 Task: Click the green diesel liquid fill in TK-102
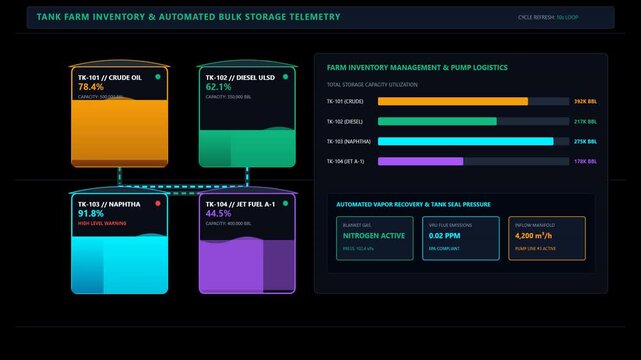coord(247,148)
